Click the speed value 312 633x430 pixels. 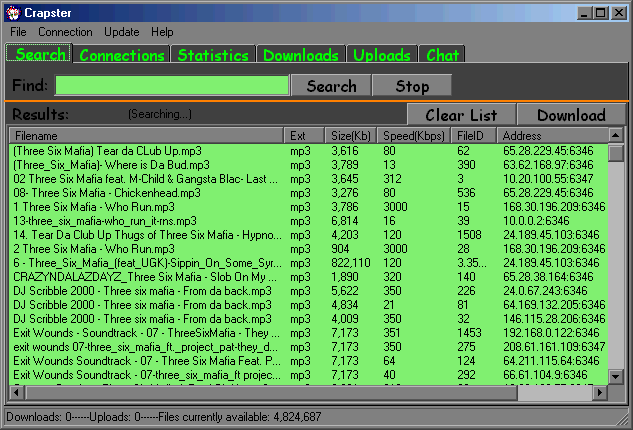point(392,179)
